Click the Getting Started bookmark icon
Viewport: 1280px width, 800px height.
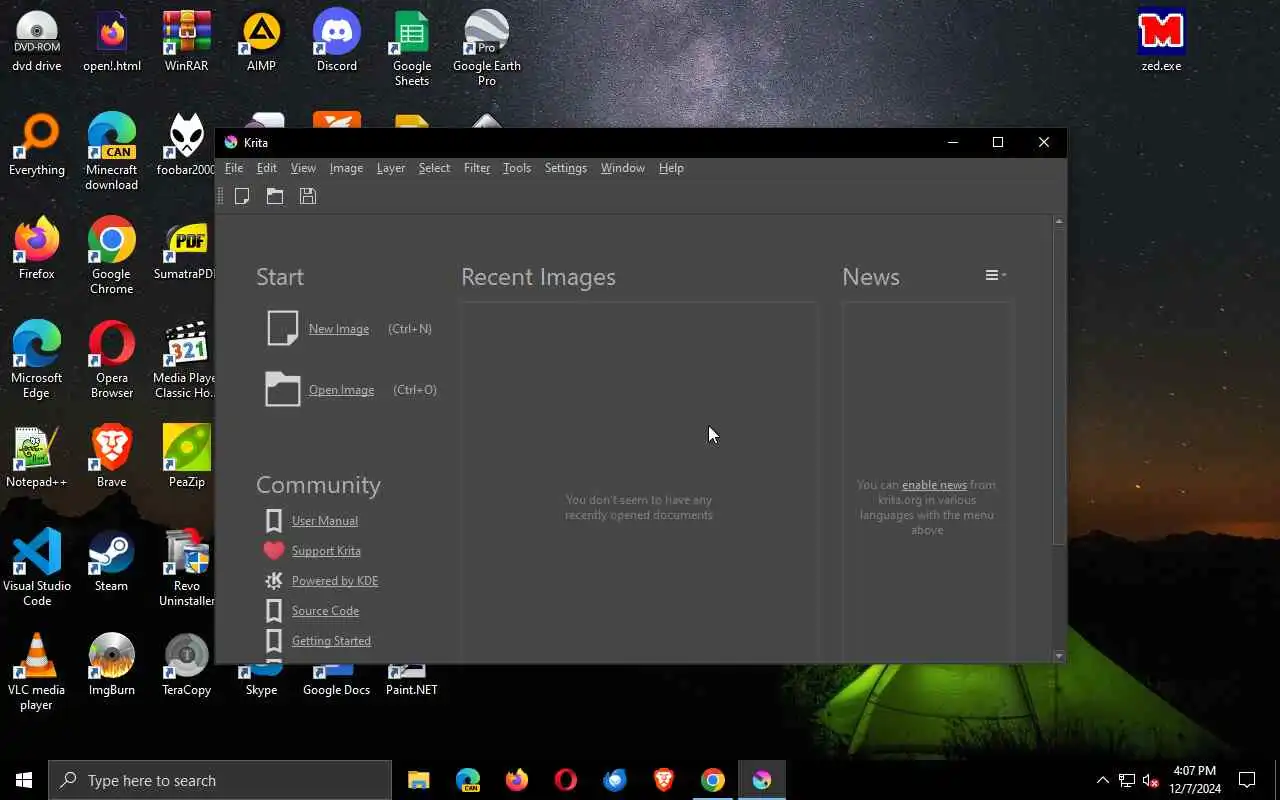(x=273, y=640)
